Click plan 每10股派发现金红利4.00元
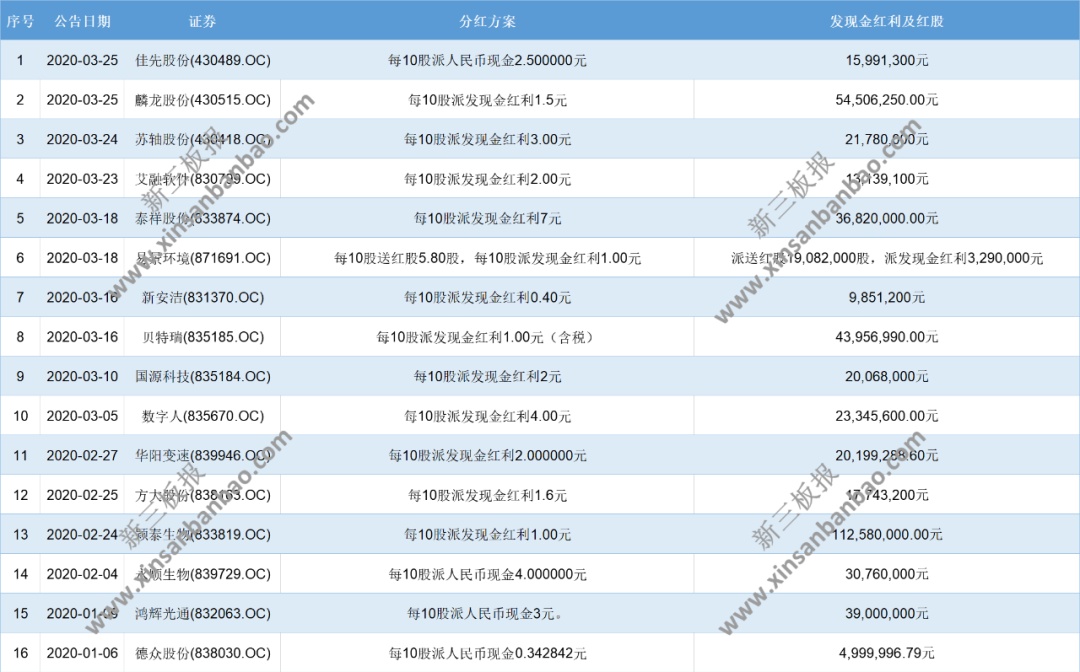The width and height of the screenshot is (1080, 672). pos(488,416)
